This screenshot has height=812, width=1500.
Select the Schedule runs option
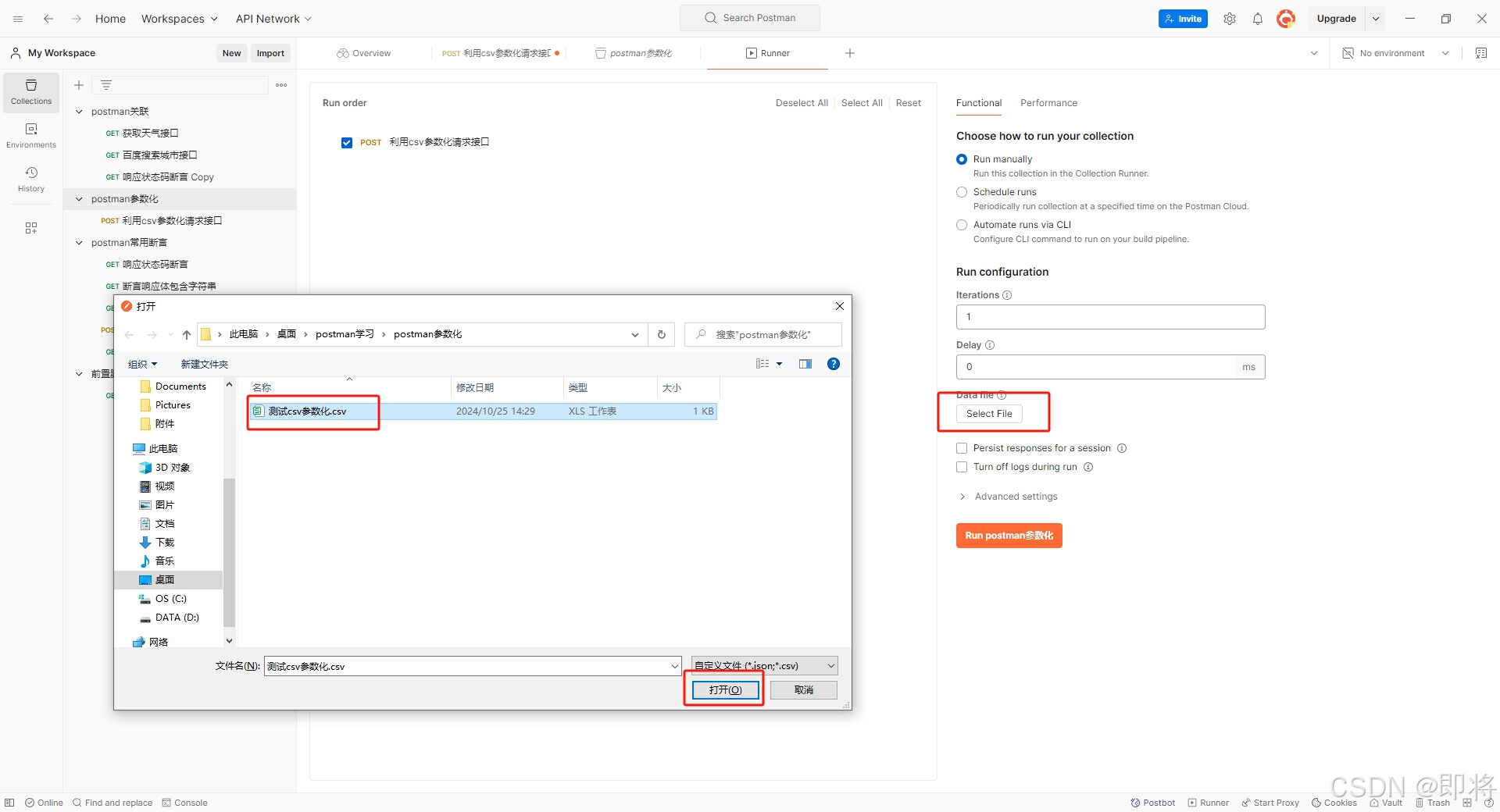coord(962,192)
